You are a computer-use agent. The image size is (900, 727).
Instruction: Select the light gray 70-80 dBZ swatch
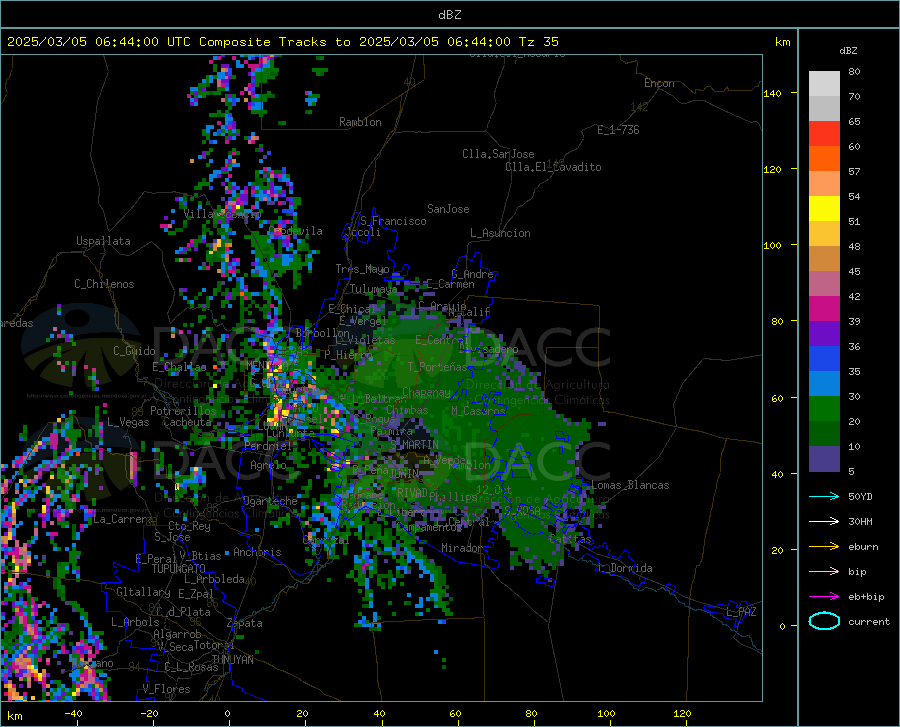(824, 84)
